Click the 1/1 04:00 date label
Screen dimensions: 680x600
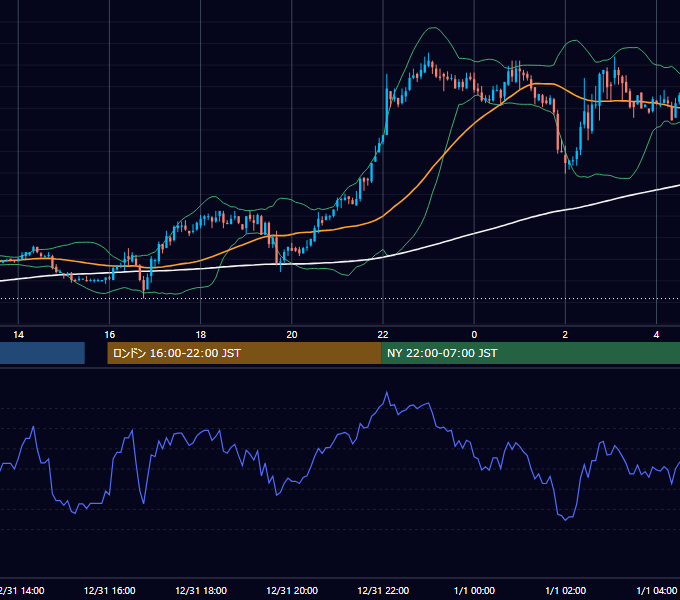(x=656, y=590)
